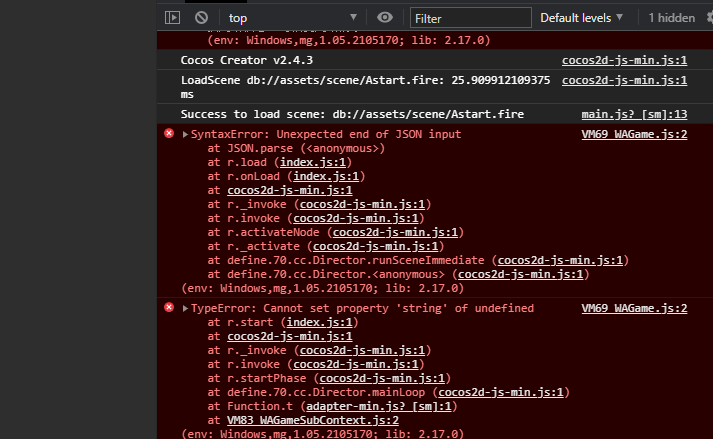This screenshot has width=713, height=439.
Task: Open VM69 WAGame.js:2 link beside TypeError
Action: tap(634, 308)
